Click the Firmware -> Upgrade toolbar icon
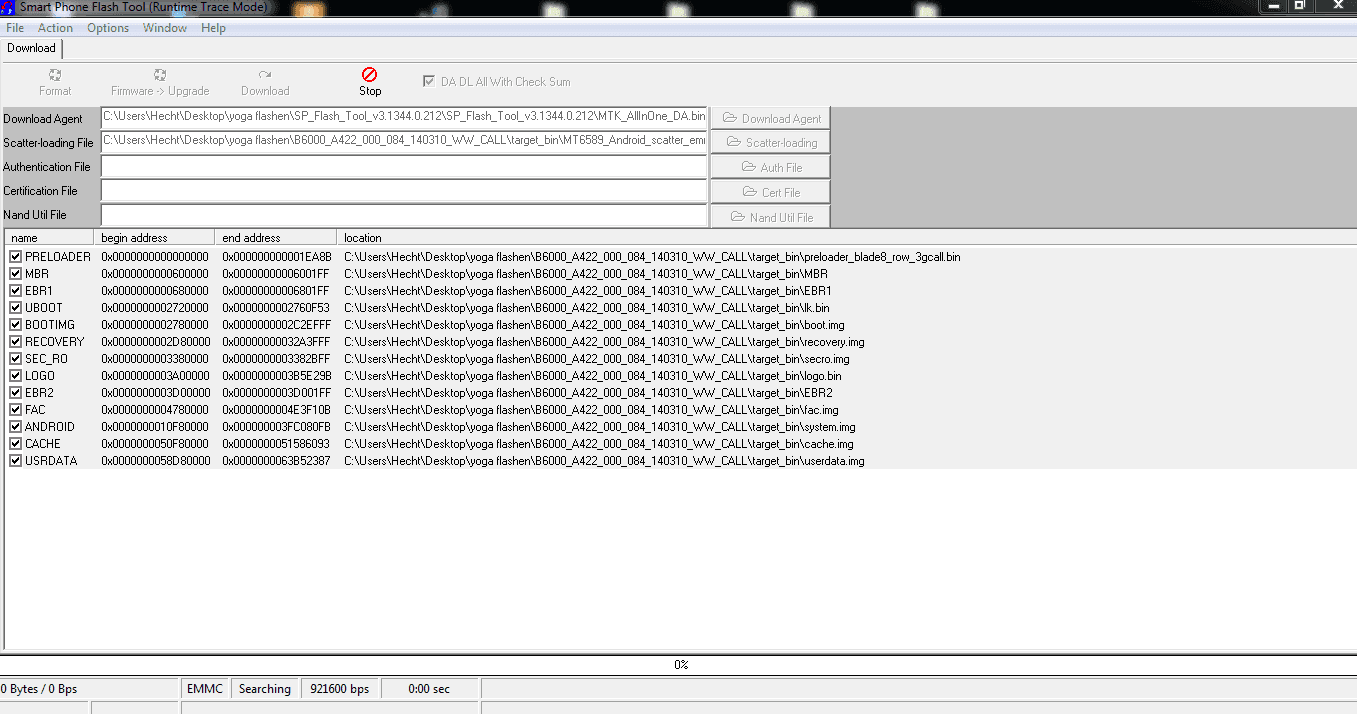 [160, 75]
